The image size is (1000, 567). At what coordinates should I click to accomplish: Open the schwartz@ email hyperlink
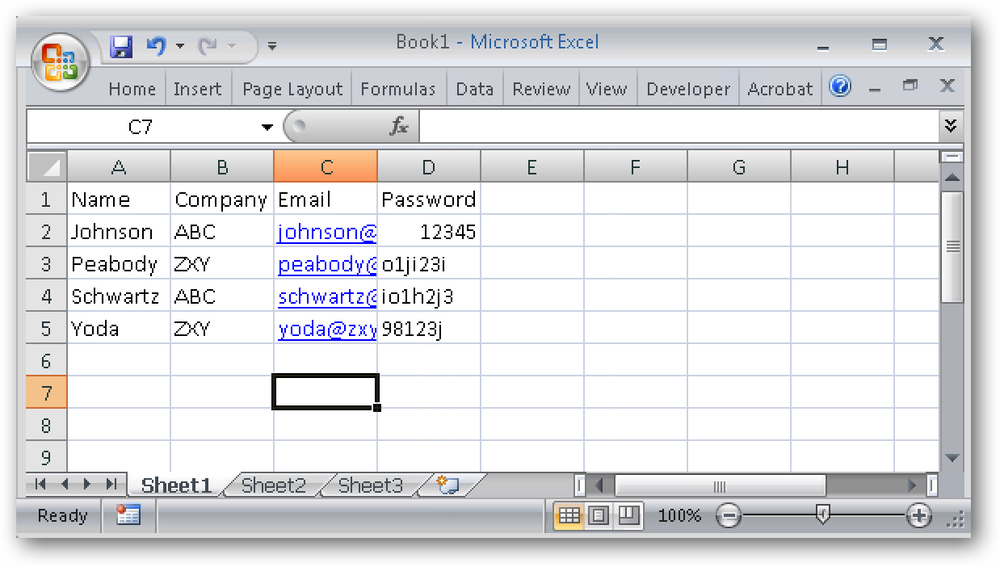[x=327, y=297]
